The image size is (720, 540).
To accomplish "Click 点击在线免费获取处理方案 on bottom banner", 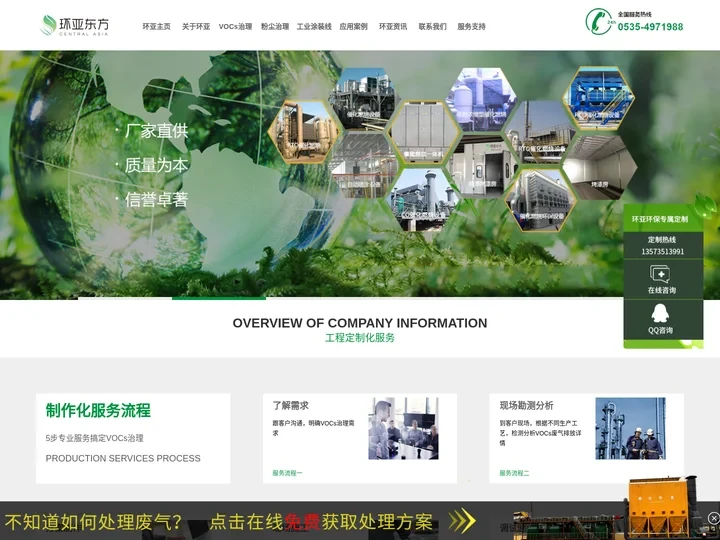I will [321, 522].
